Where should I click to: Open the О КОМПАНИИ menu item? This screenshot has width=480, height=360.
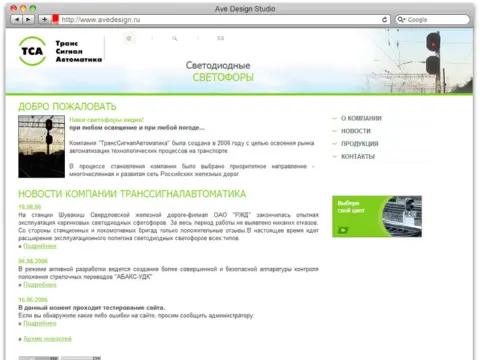pos(361,118)
